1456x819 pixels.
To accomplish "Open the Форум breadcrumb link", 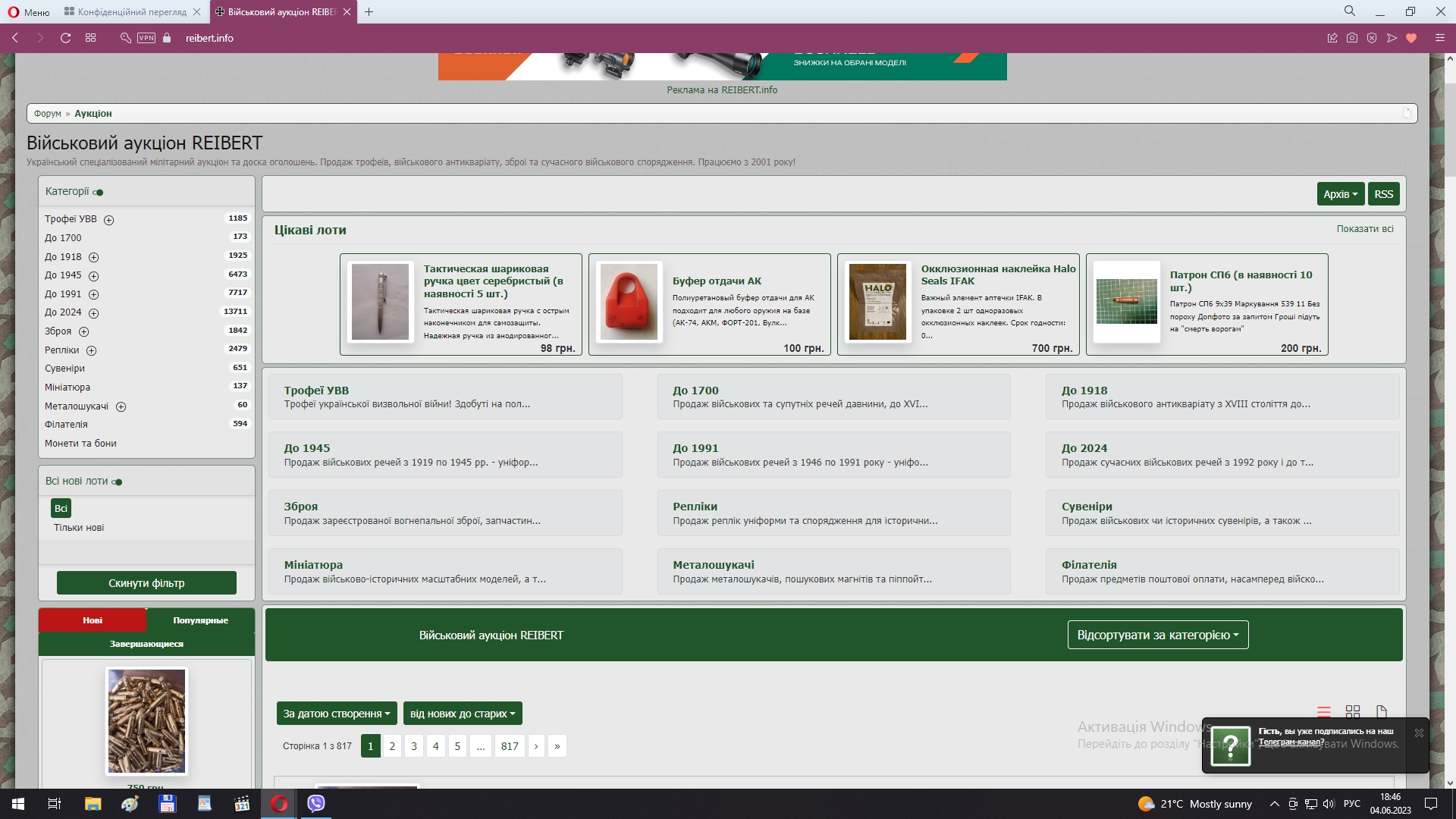I will tap(48, 114).
